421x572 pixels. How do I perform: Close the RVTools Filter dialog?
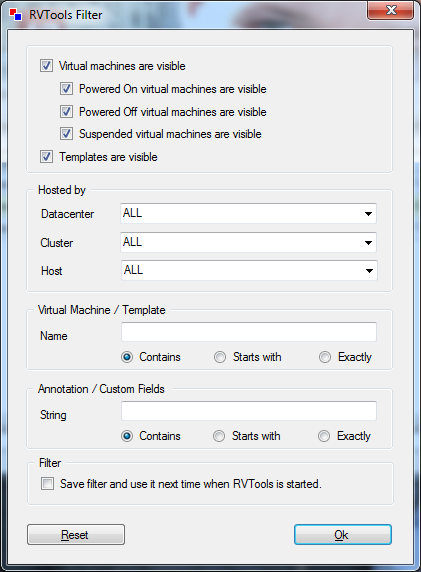[391, 10]
